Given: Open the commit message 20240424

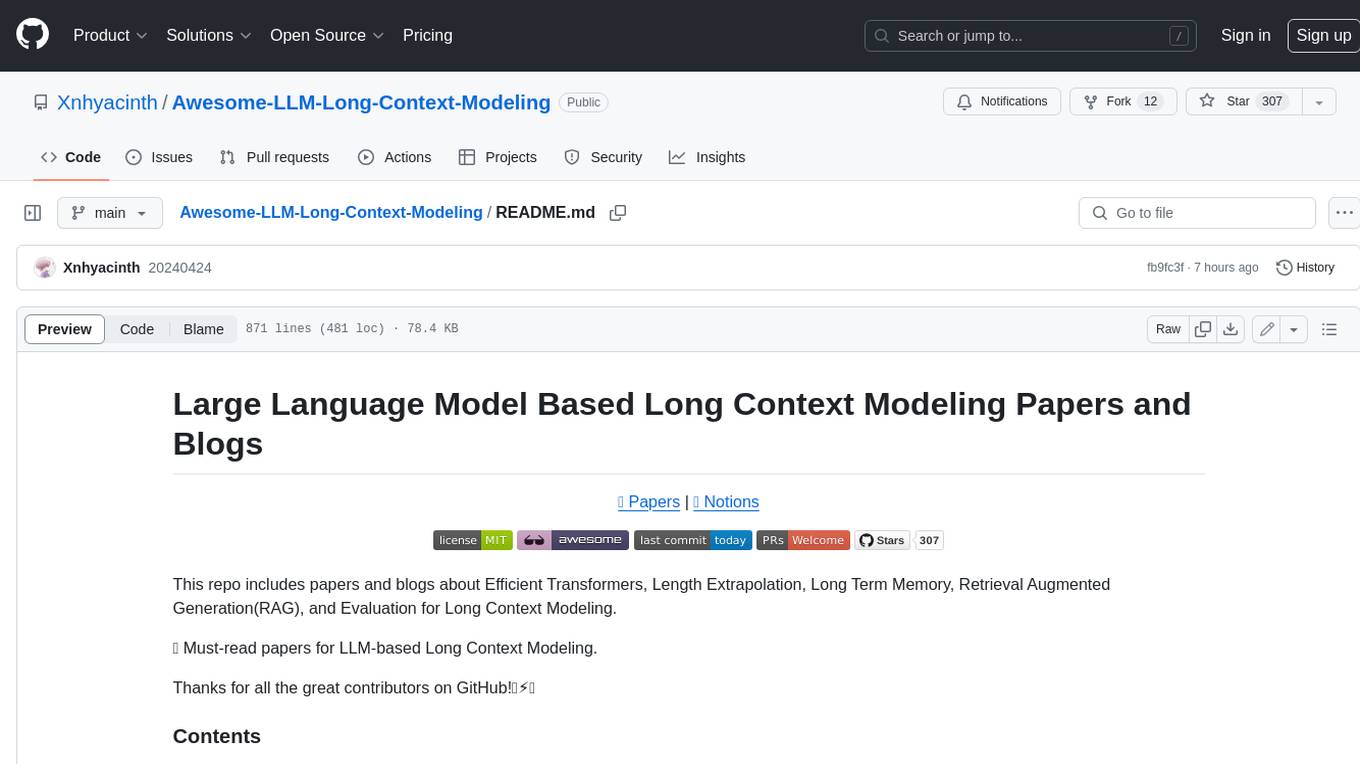Looking at the screenshot, I should 180,267.
